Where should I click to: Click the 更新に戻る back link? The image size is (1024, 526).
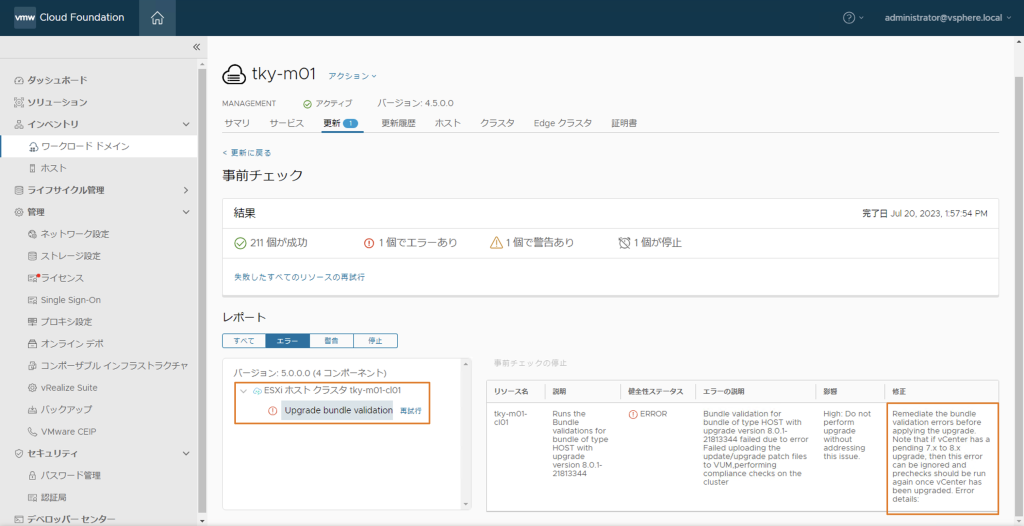pos(247,152)
